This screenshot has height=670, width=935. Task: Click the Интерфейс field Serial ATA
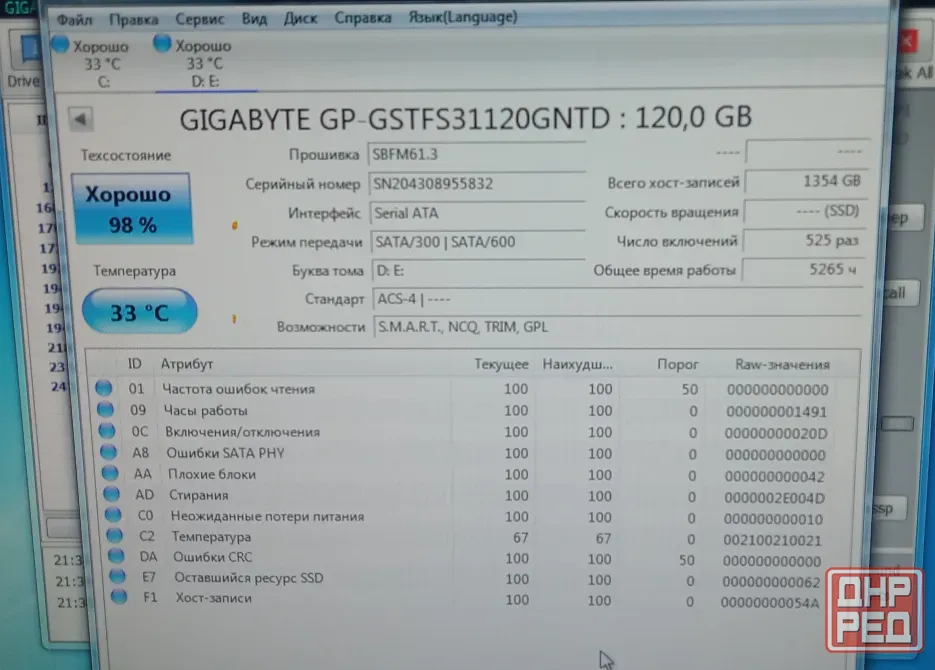coord(477,213)
